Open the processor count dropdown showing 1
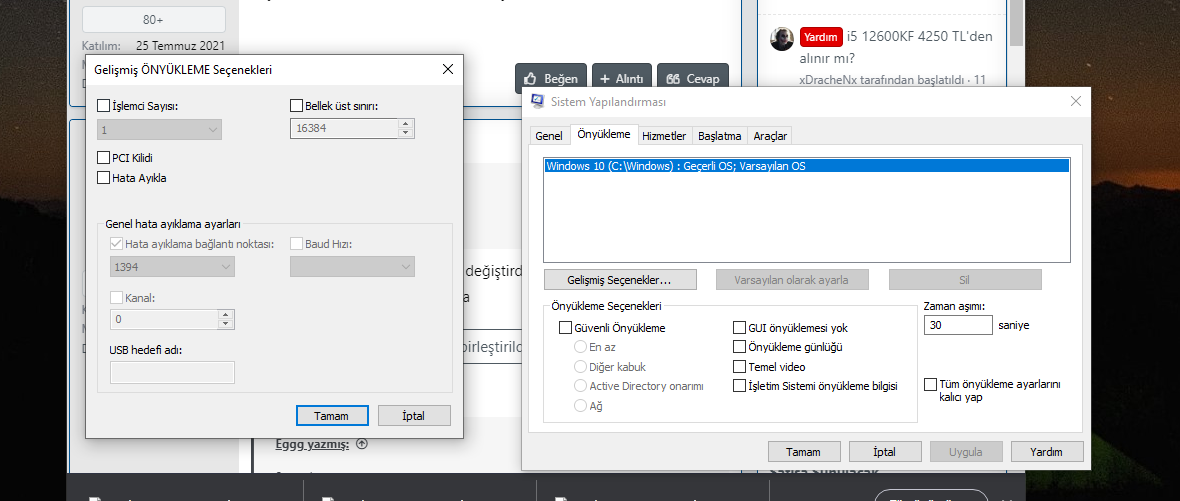 160,129
